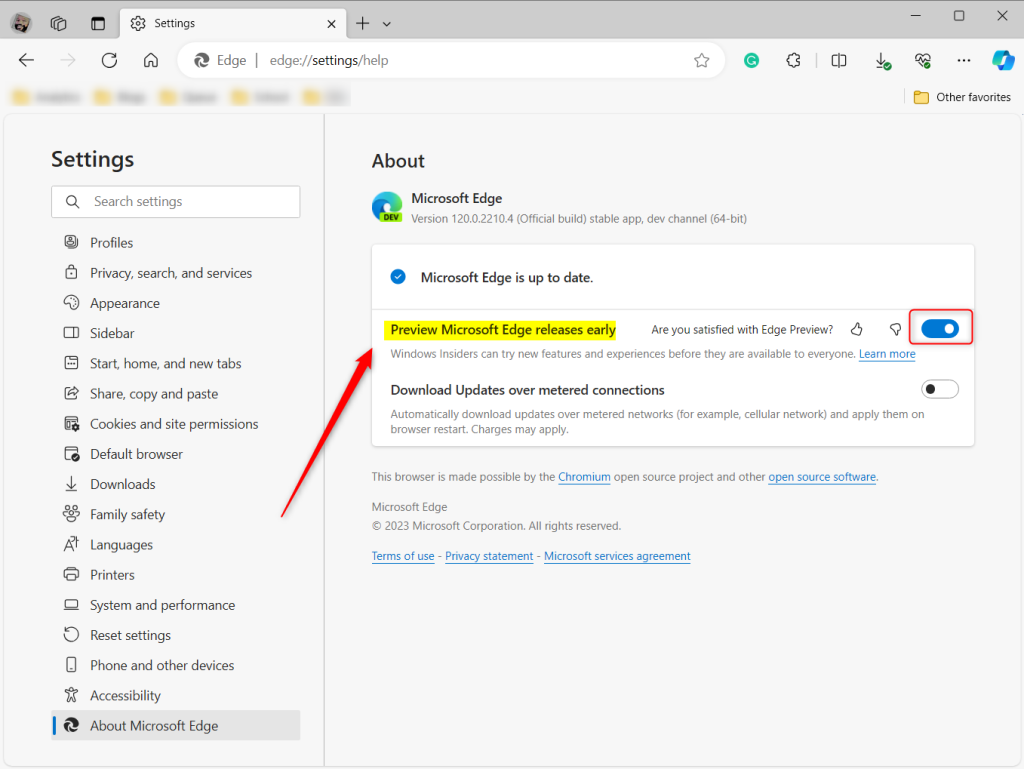Open the Split screen icon
Screen dimensions: 1024x769
coord(839,61)
